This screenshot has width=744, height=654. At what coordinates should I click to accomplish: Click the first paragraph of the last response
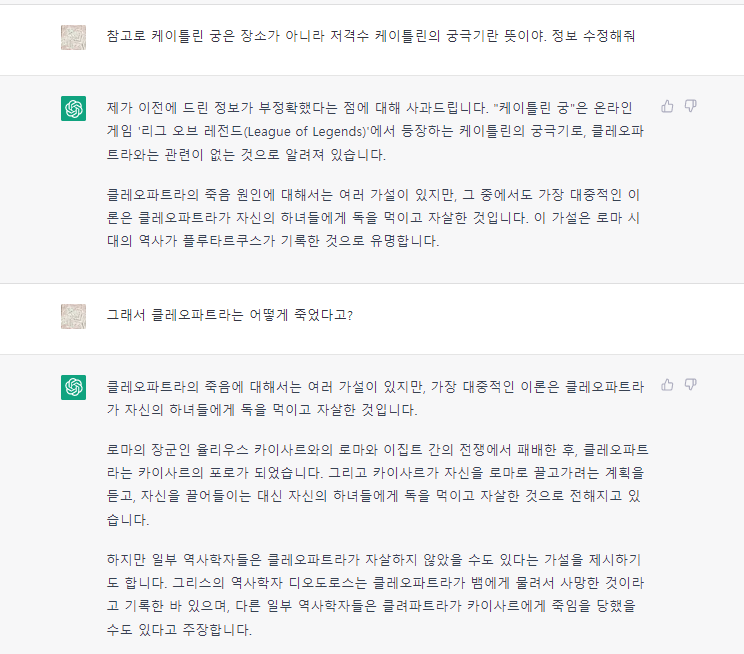click(x=377, y=397)
